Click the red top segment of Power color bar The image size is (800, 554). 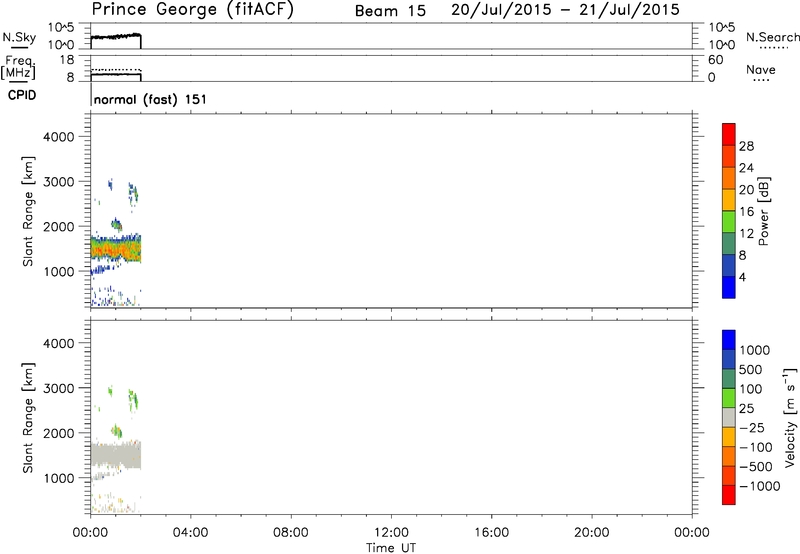[729, 134]
